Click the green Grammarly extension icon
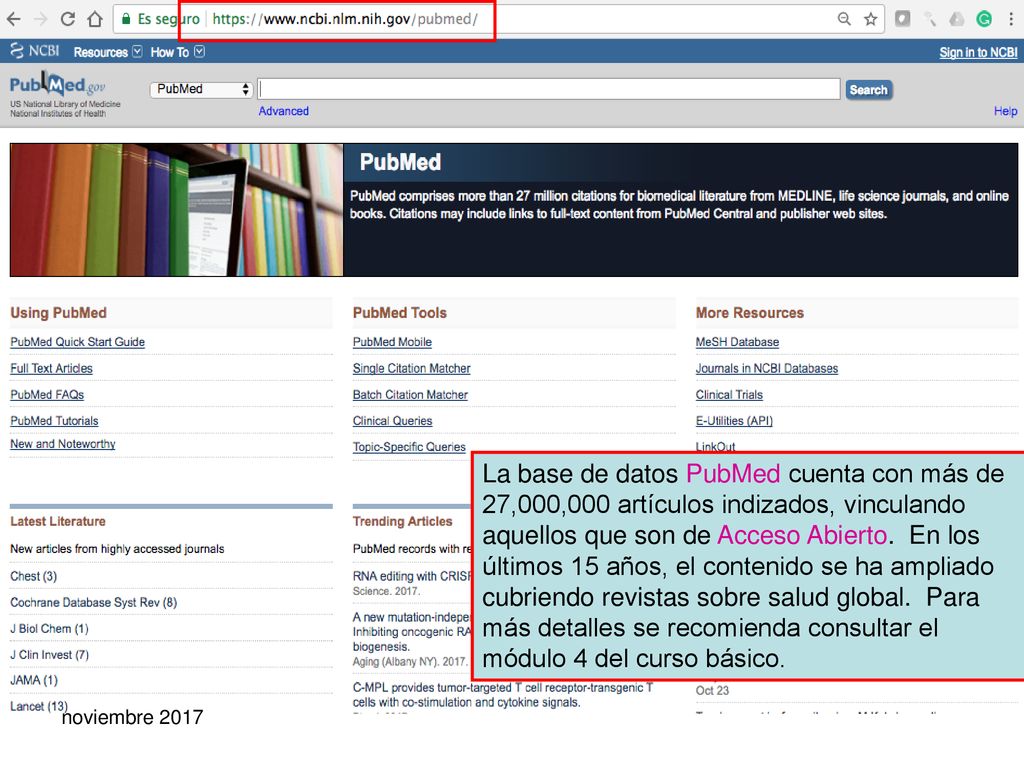This screenshot has width=1024, height=768. tap(984, 19)
